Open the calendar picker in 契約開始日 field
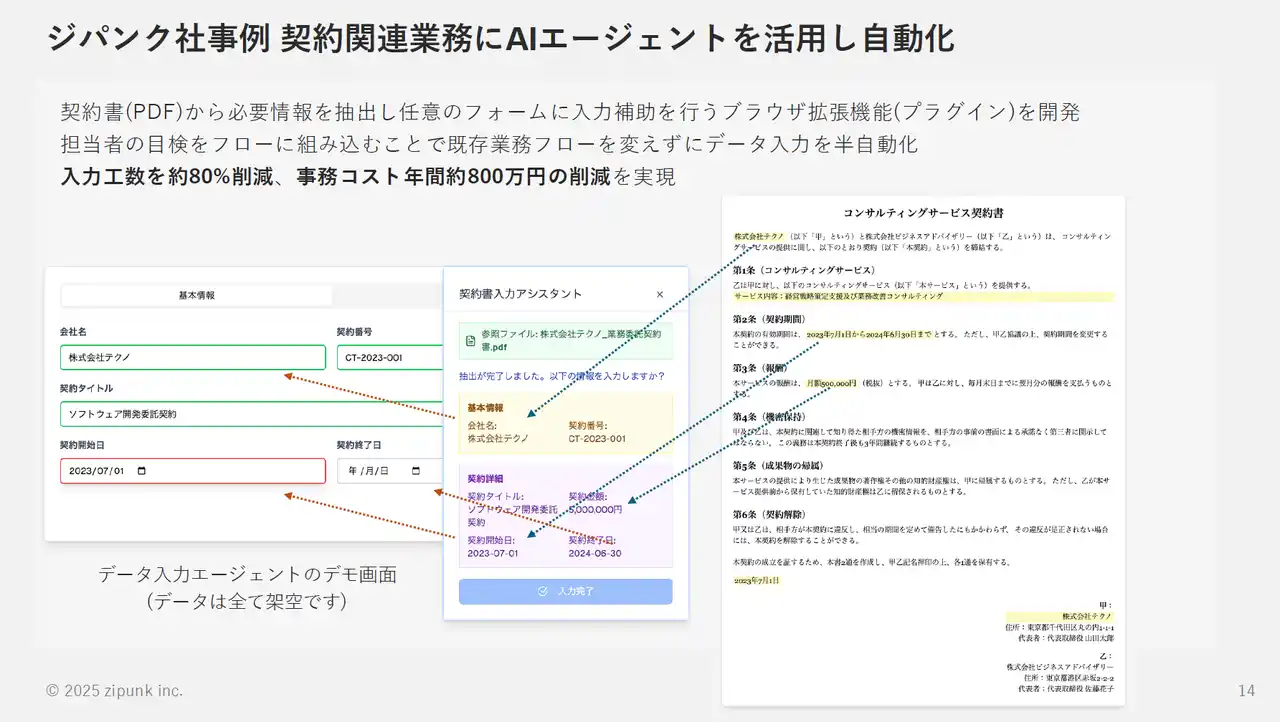 point(141,471)
